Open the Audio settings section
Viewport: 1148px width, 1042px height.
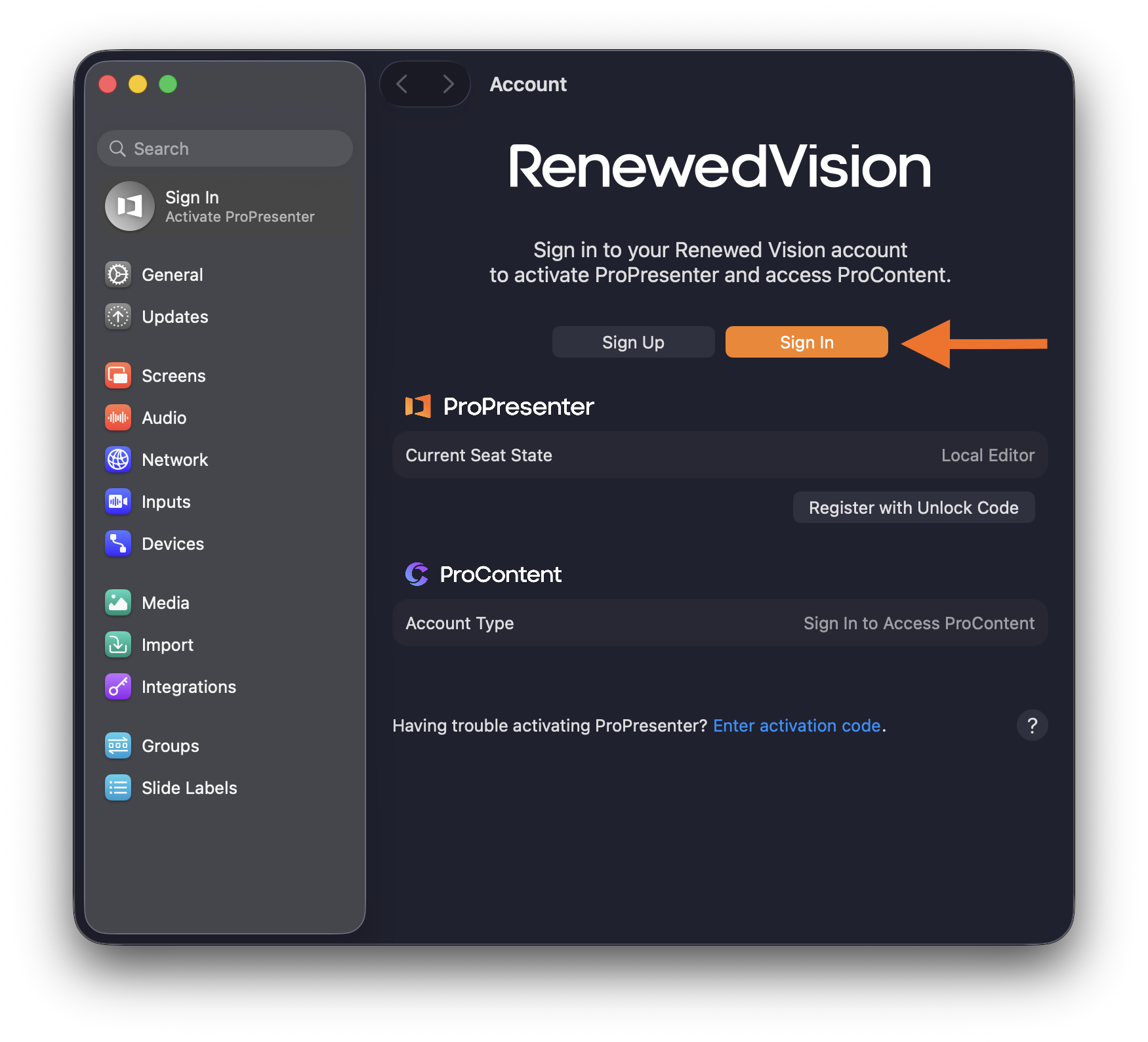click(225, 417)
